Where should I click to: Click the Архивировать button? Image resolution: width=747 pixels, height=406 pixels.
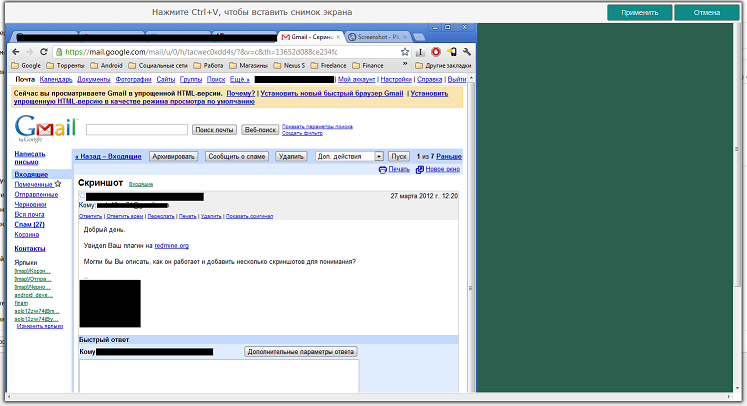173,156
